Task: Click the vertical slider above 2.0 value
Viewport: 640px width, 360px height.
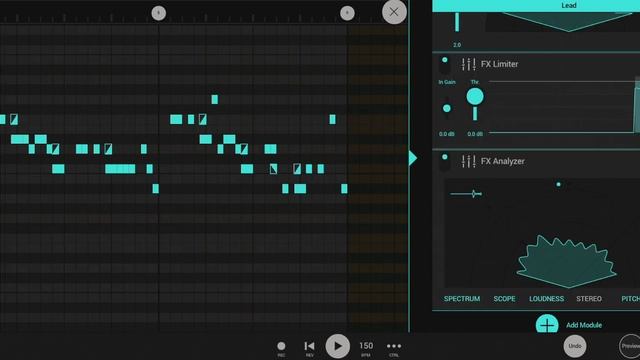Action: pos(457,22)
